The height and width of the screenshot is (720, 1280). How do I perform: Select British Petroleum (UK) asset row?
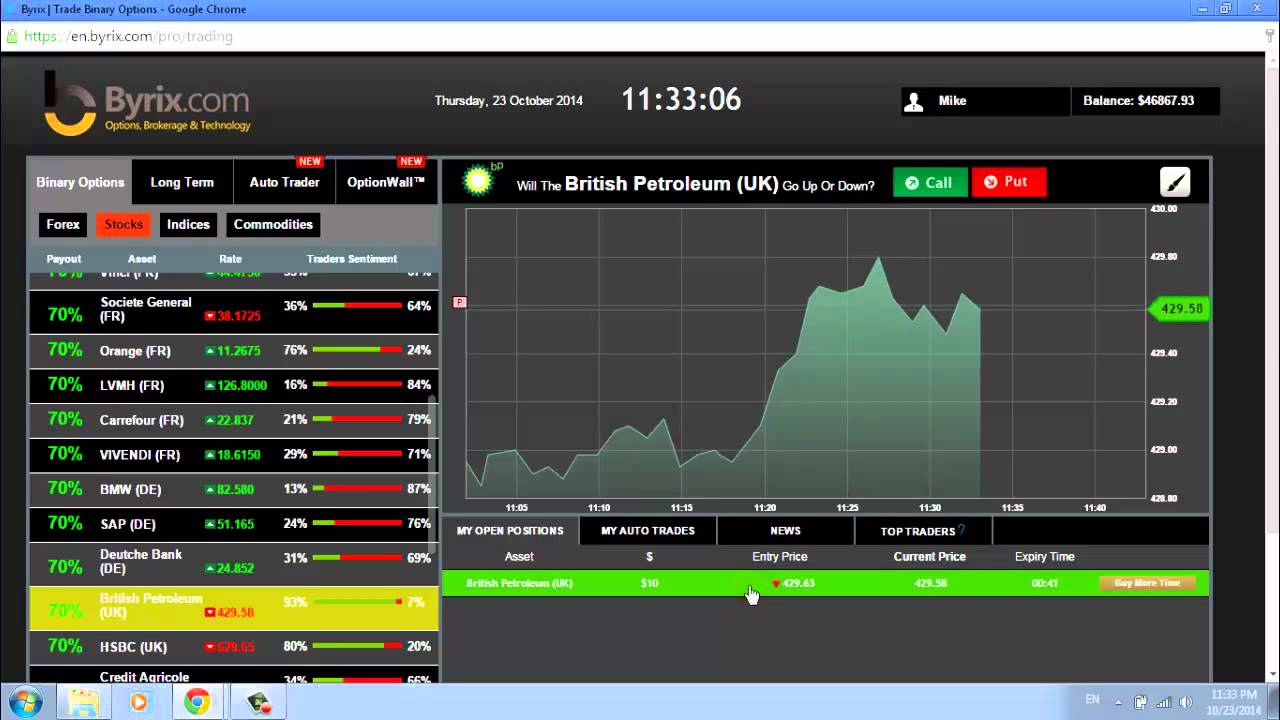[x=234, y=609]
